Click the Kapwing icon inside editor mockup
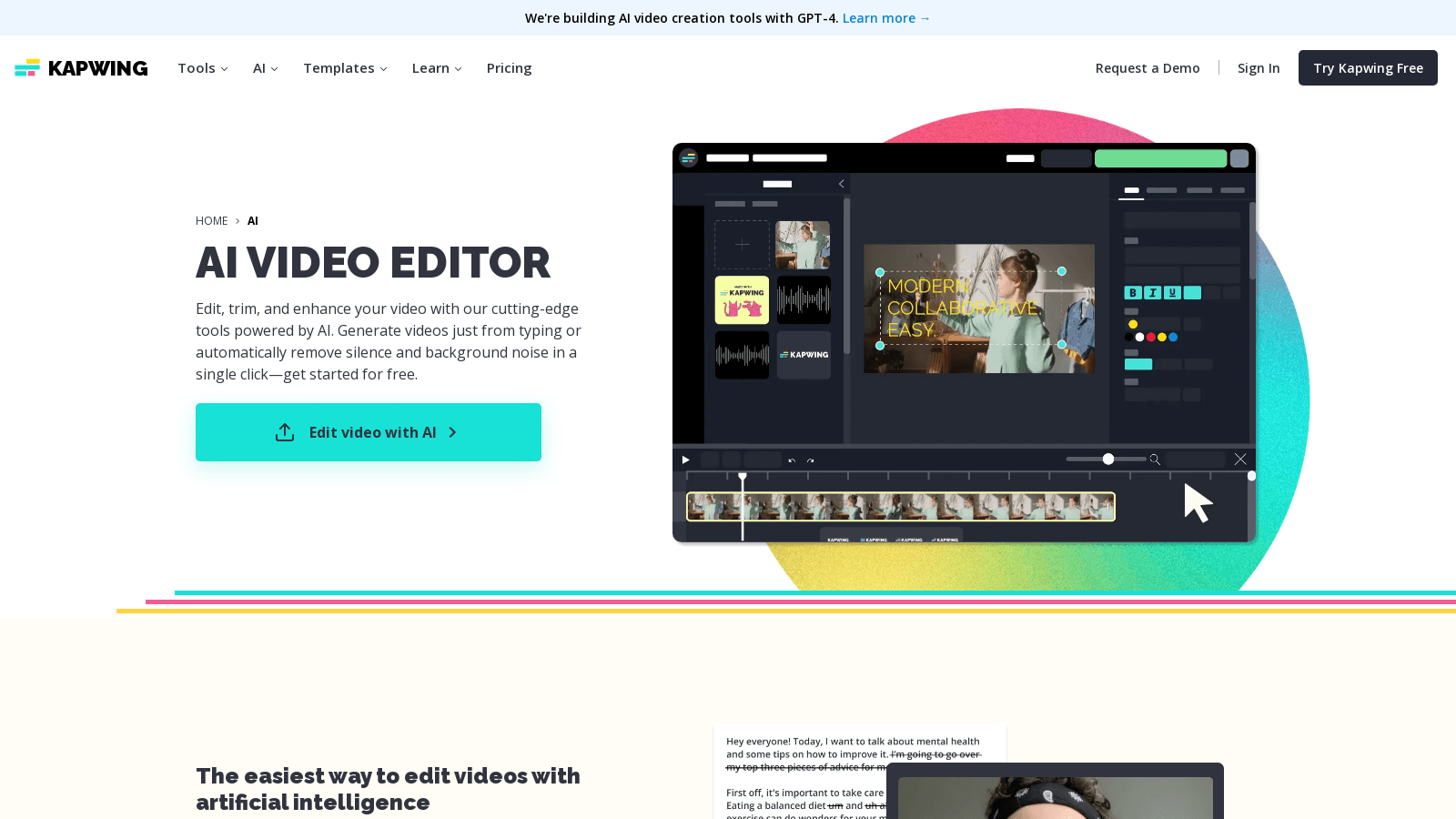The height and width of the screenshot is (819, 1456). click(689, 157)
